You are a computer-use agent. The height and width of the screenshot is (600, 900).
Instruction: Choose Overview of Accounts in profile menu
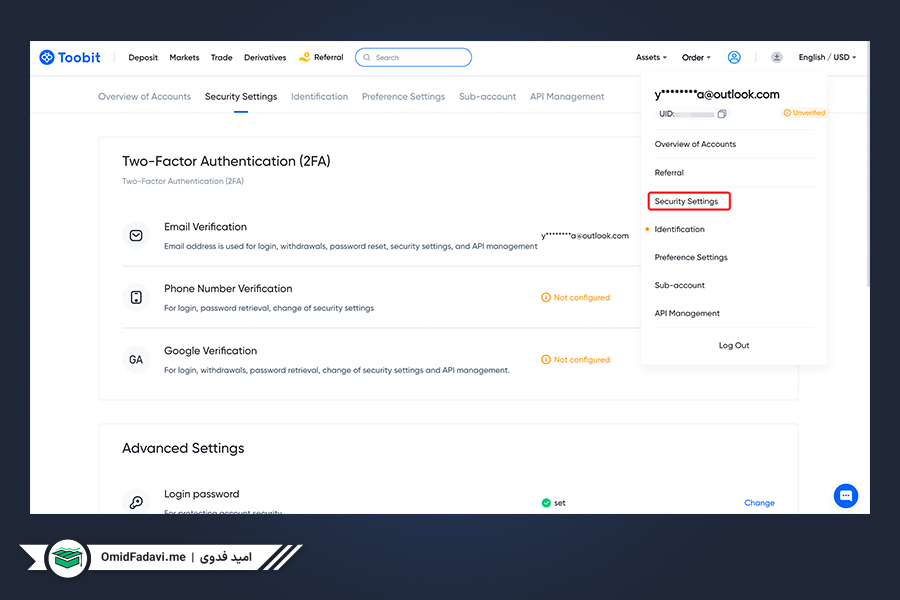coord(695,144)
